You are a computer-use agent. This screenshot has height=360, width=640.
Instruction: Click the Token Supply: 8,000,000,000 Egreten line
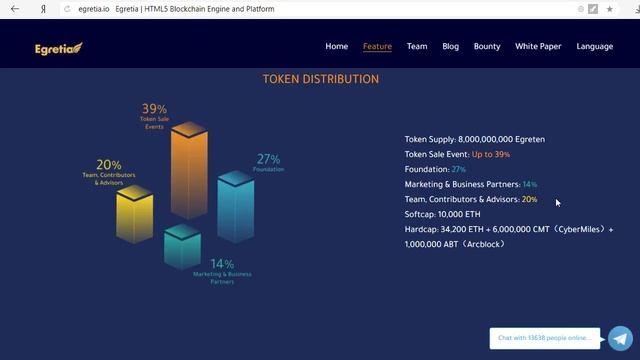click(x=475, y=140)
